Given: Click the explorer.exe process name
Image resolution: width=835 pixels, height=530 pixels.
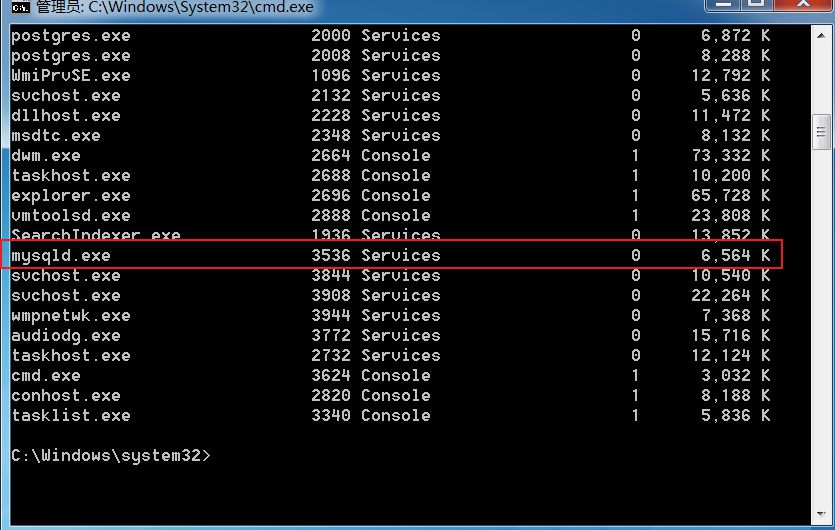Looking at the screenshot, I should tap(70, 195).
